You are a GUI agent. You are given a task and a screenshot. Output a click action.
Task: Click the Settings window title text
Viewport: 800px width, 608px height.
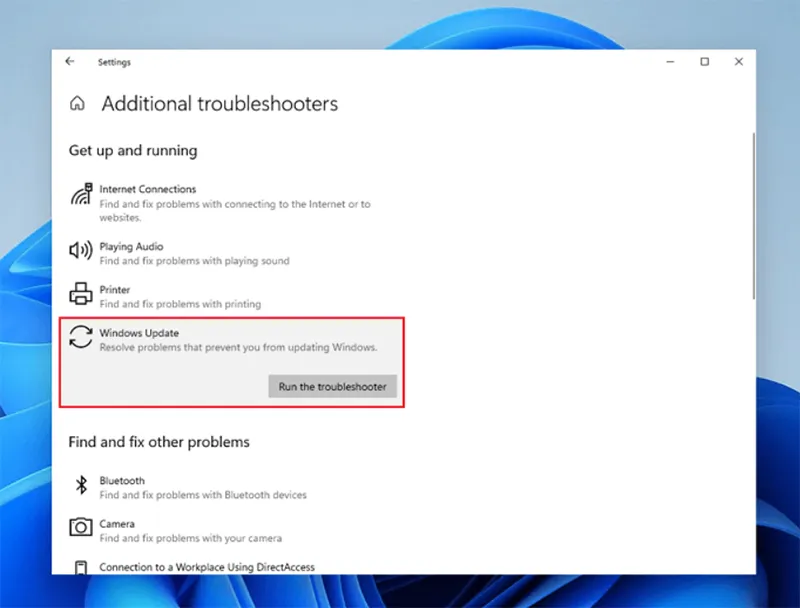point(114,62)
